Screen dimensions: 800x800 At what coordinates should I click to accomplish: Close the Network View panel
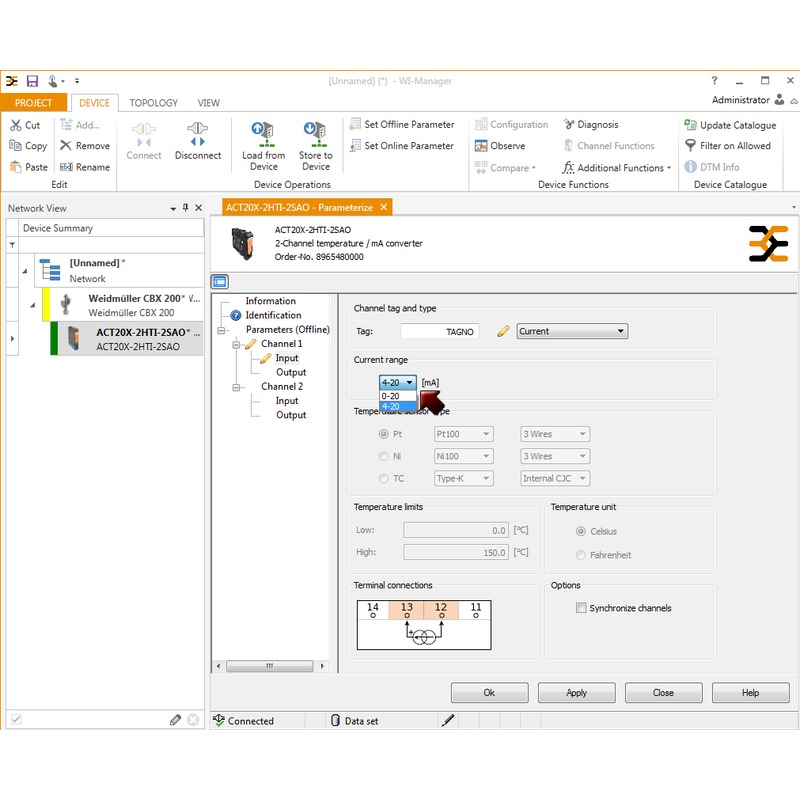pos(198,208)
